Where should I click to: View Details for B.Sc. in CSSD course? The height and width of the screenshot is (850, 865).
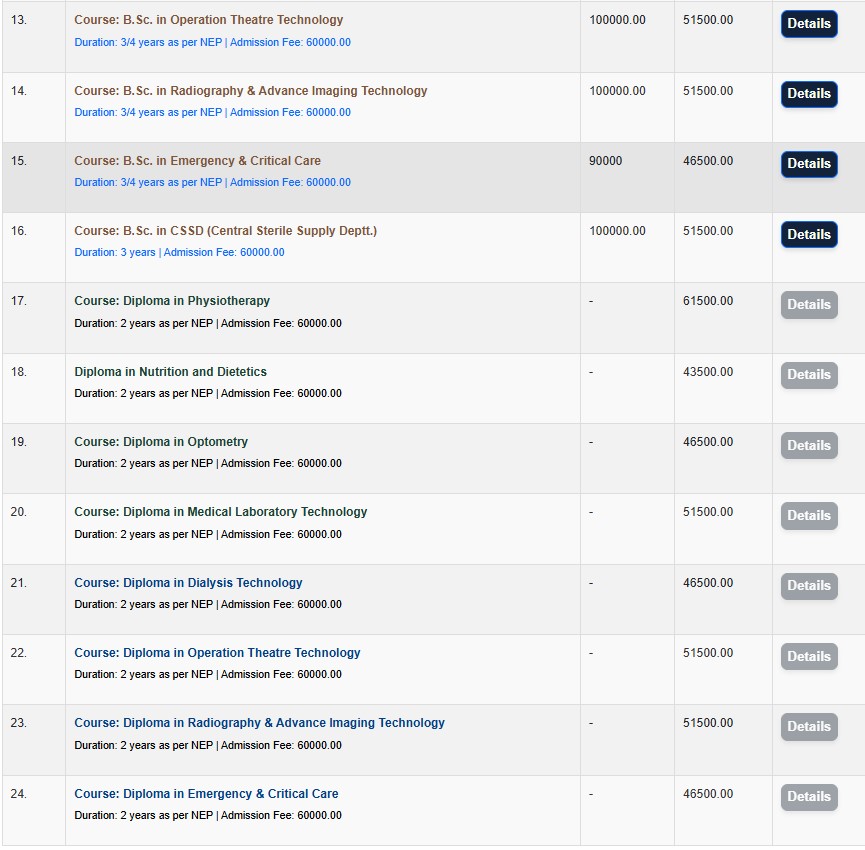808,235
